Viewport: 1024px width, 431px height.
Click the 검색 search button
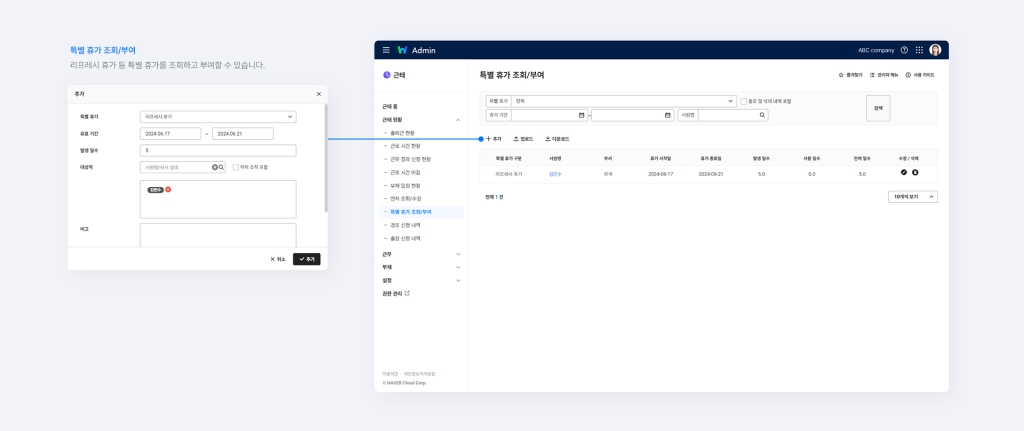coord(877,108)
